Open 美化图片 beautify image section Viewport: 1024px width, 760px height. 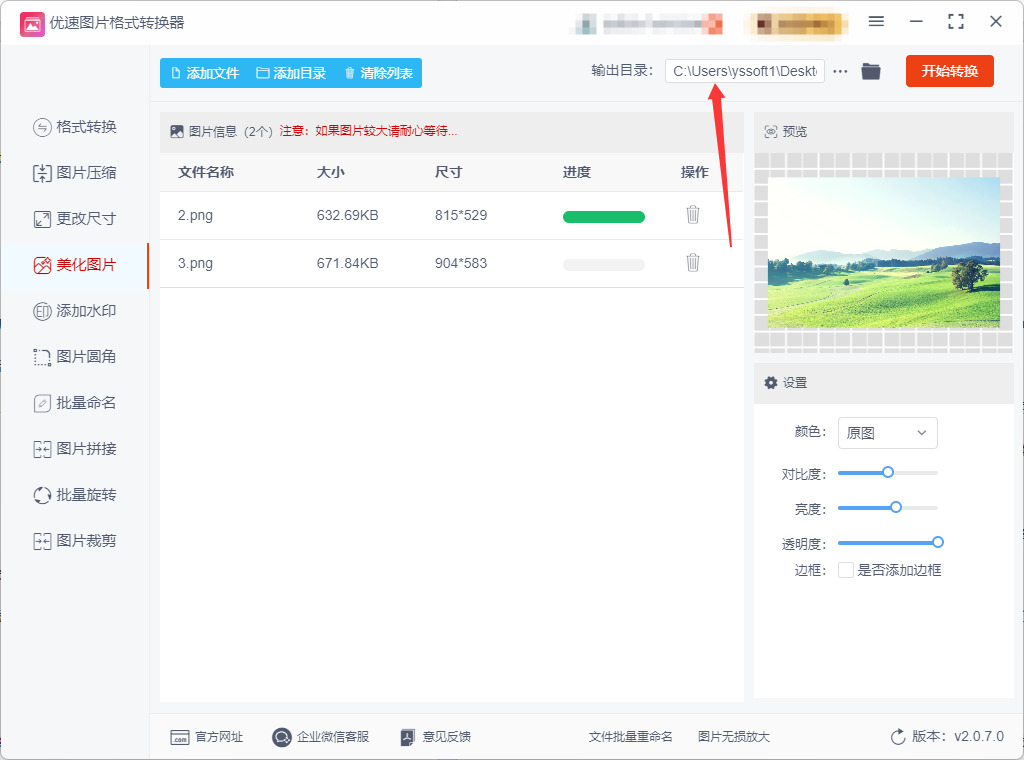coord(75,265)
